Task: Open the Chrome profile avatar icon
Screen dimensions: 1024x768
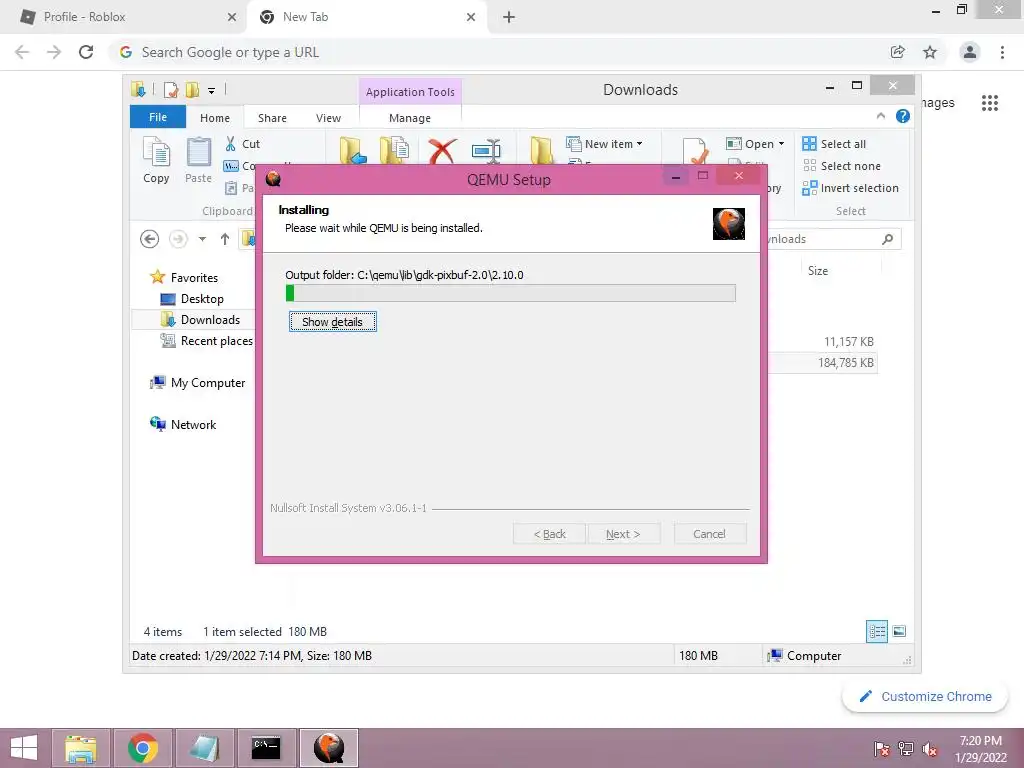Action: 970,52
